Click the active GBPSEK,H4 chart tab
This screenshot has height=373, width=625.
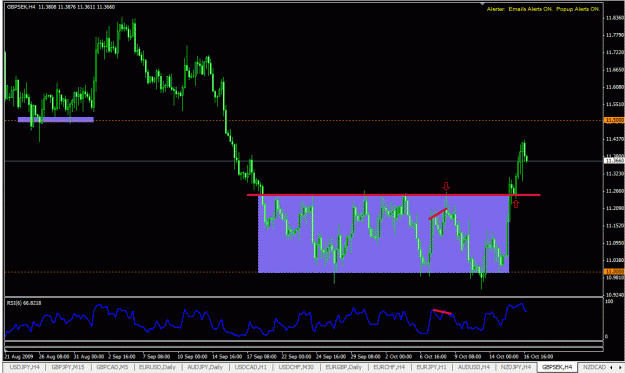point(557,367)
